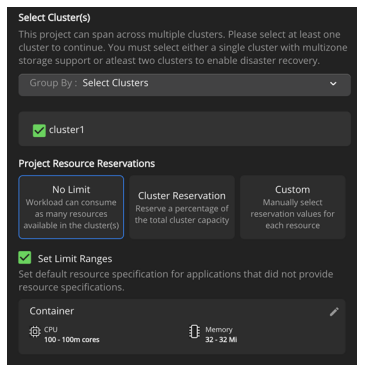Click the Memory 32 - 32 Mi value

[x=221, y=340]
